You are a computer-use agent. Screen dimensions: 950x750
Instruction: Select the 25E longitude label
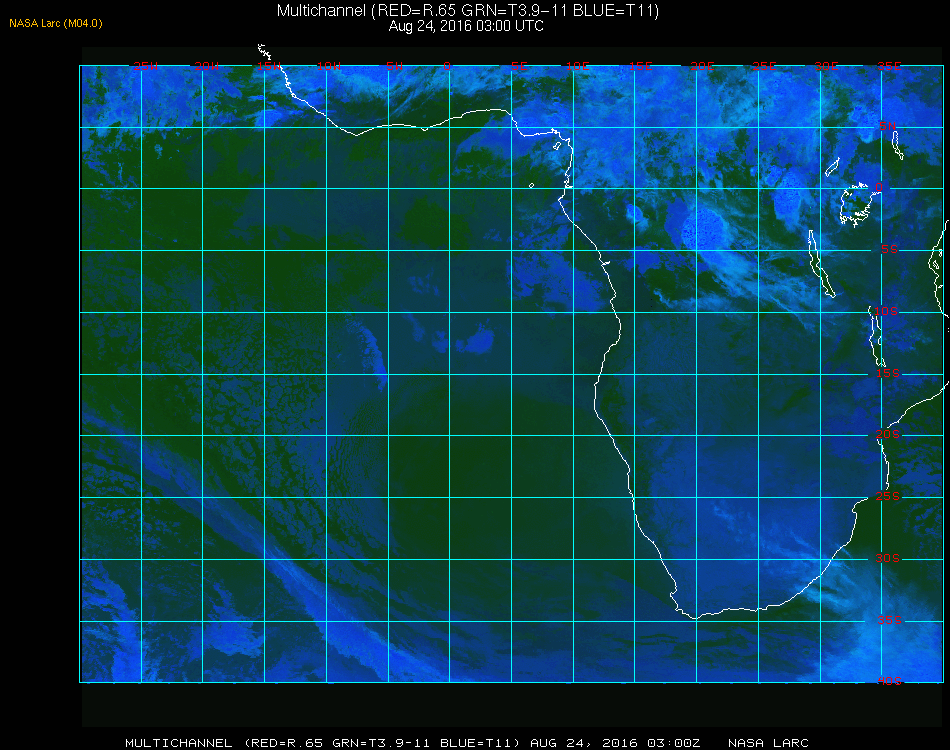764,66
